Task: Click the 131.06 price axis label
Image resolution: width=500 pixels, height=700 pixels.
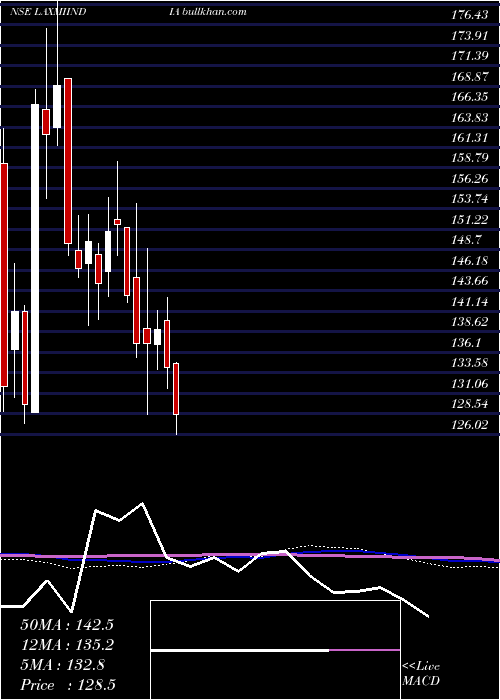Action: tap(469, 383)
